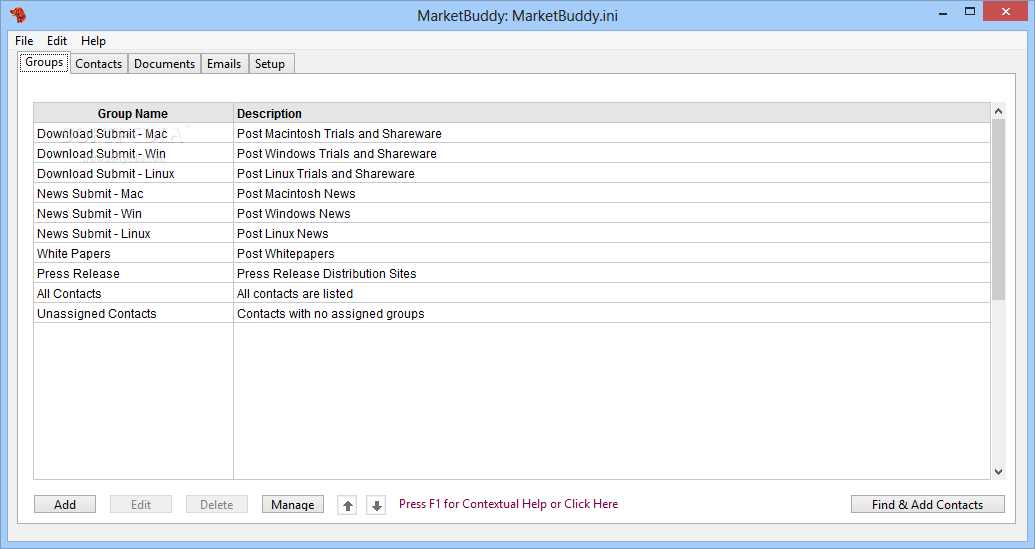Select the 'White Papers' group
The image size is (1035, 549).
pos(133,254)
